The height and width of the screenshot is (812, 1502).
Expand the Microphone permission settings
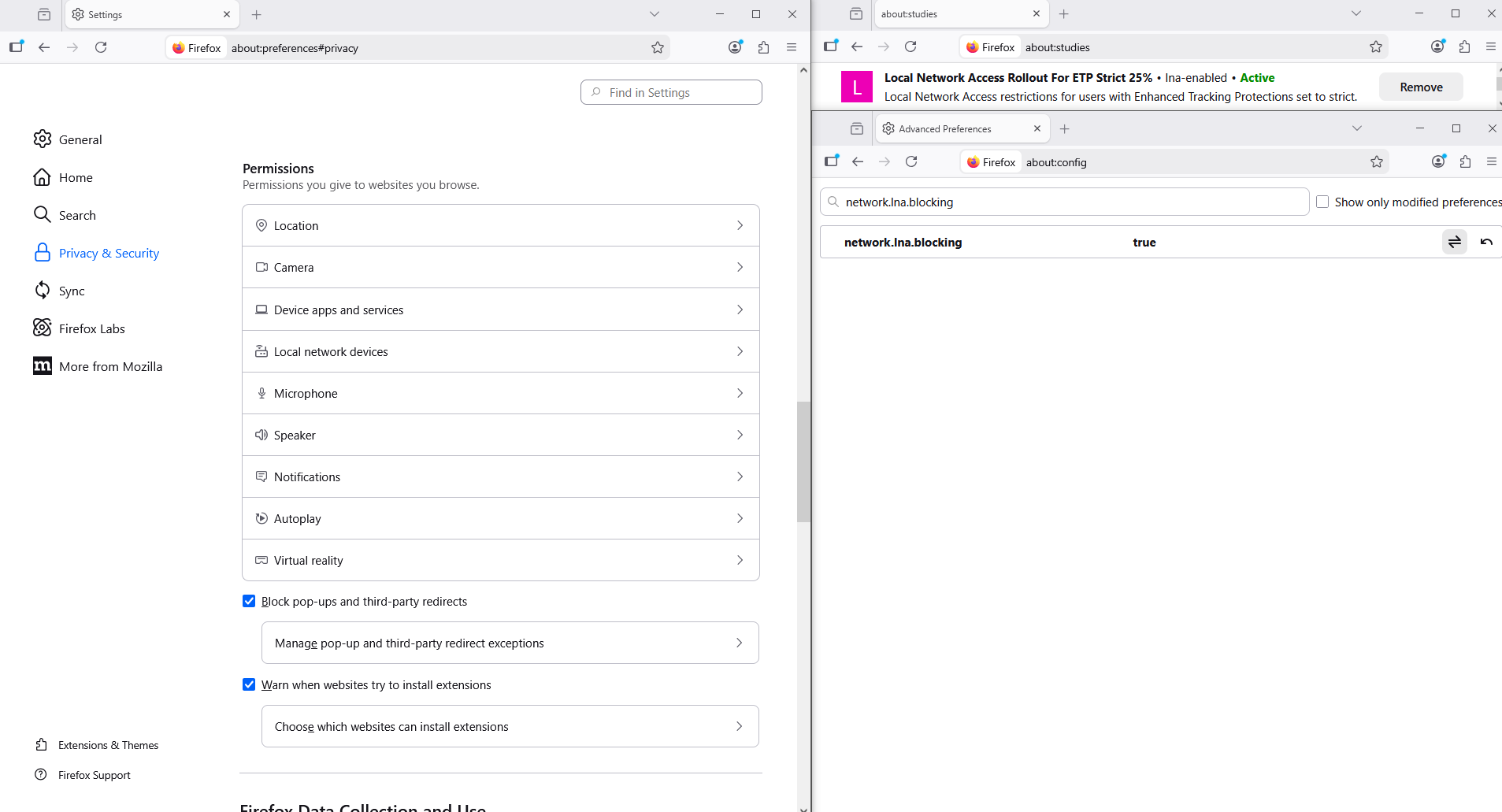click(500, 394)
